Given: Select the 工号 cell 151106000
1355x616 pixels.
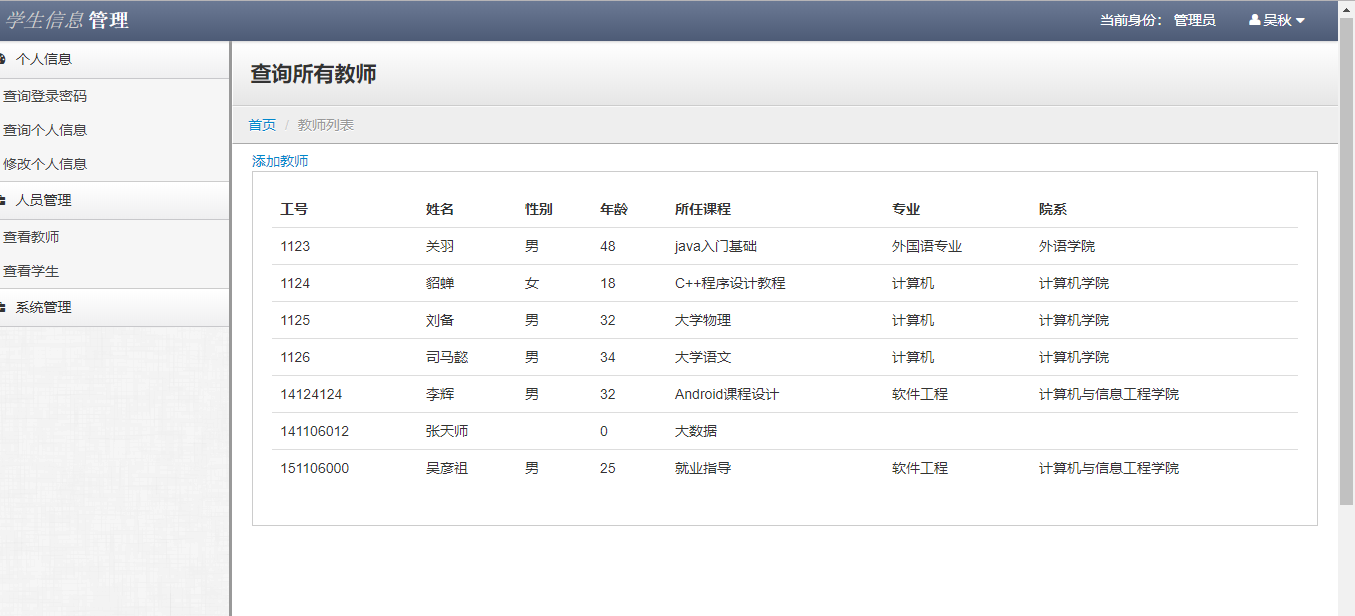Looking at the screenshot, I should click(315, 468).
